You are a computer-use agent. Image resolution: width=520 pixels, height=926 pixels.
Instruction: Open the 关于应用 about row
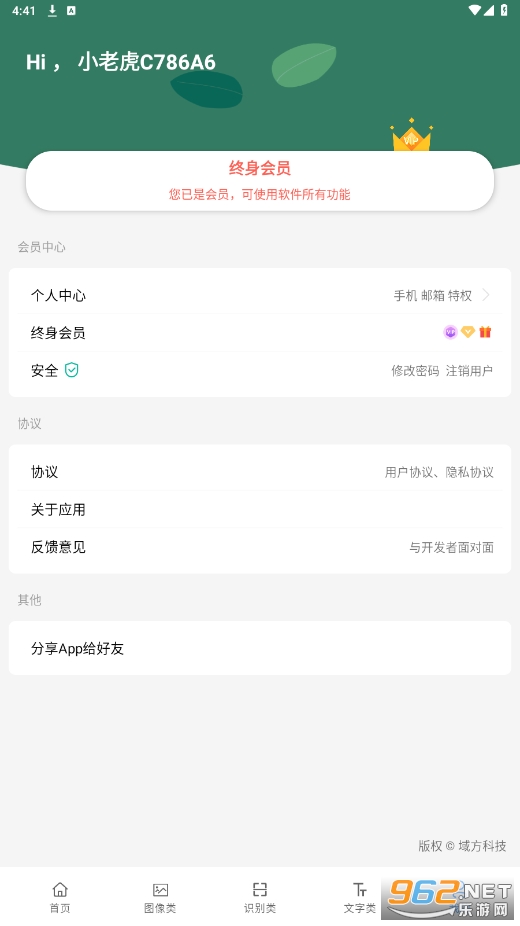click(260, 509)
